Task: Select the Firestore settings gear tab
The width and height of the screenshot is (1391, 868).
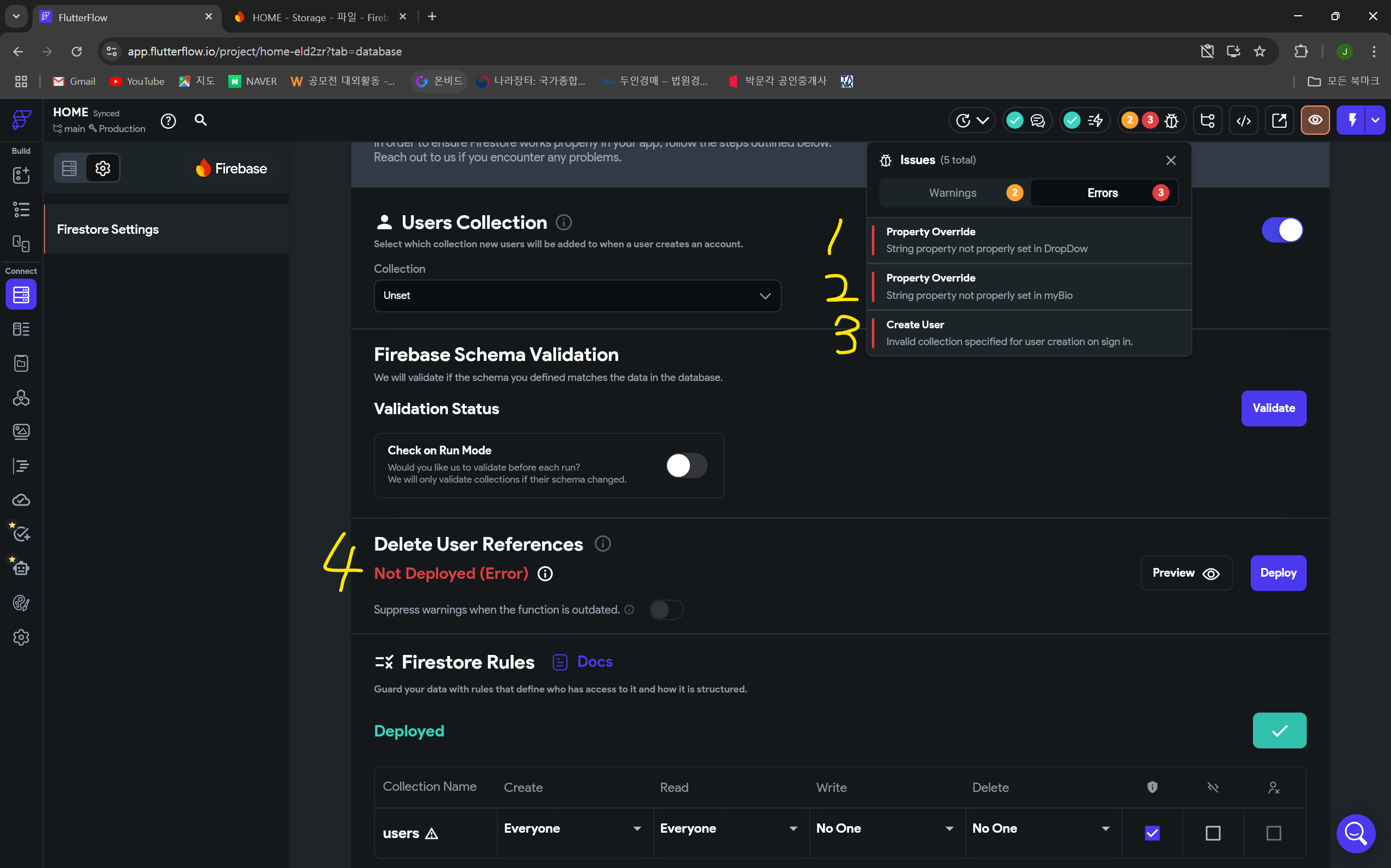Action: [103, 168]
